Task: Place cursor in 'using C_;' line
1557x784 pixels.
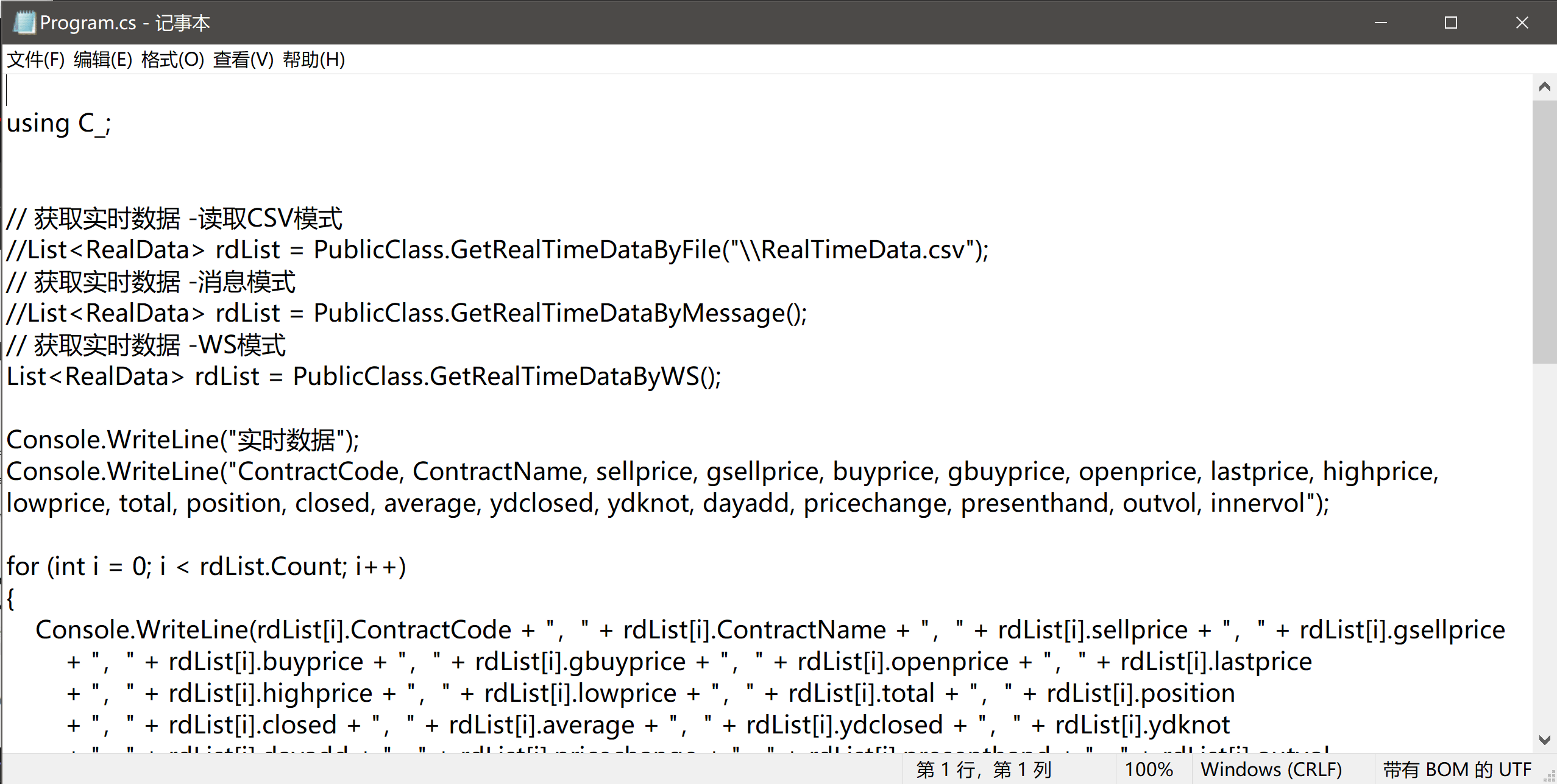Action: coord(59,124)
